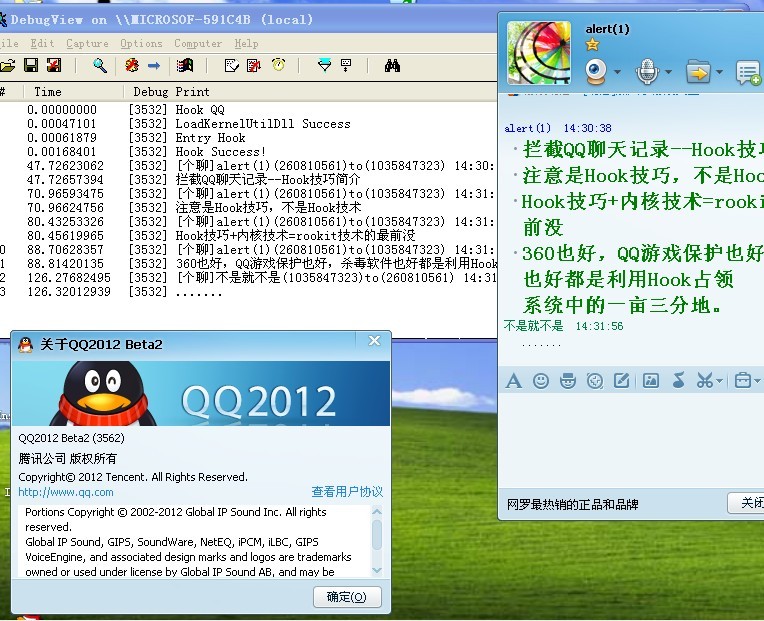Open the Computer menu in DebugView
The image size is (764, 621).
click(x=198, y=43)
